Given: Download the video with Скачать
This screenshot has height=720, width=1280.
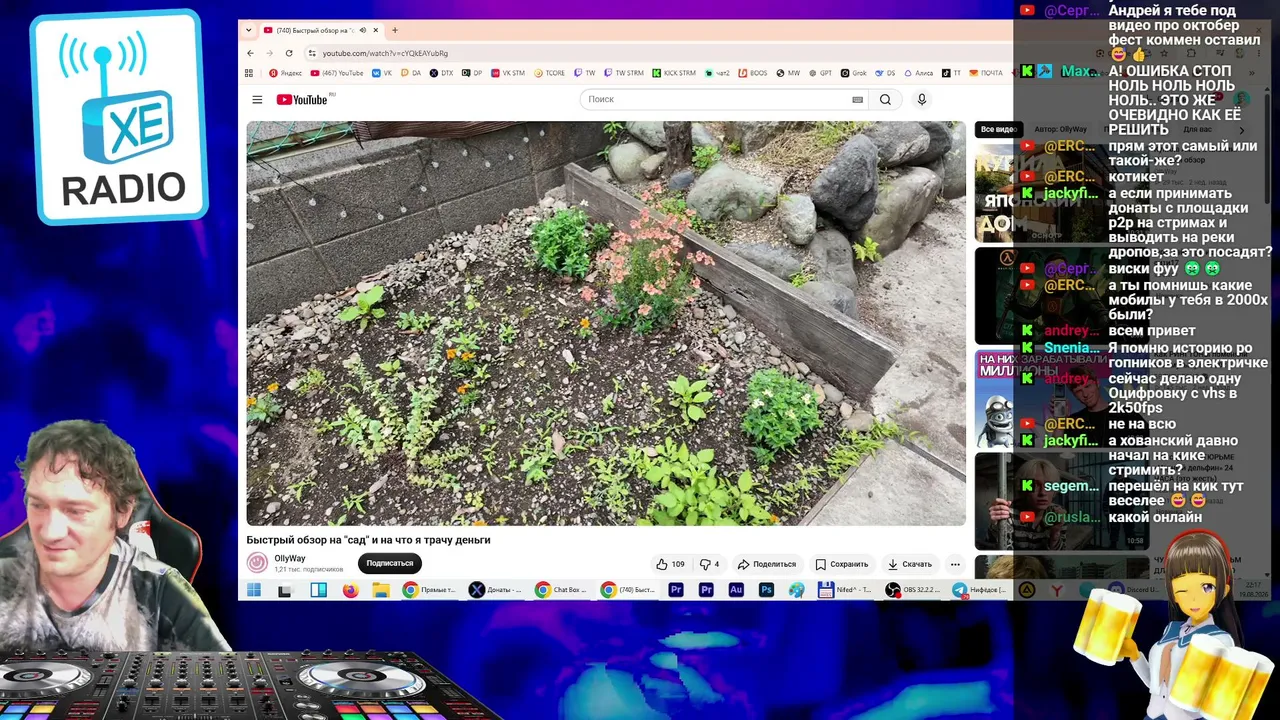Looking at the screenshot, I should [x=910, y=564].
